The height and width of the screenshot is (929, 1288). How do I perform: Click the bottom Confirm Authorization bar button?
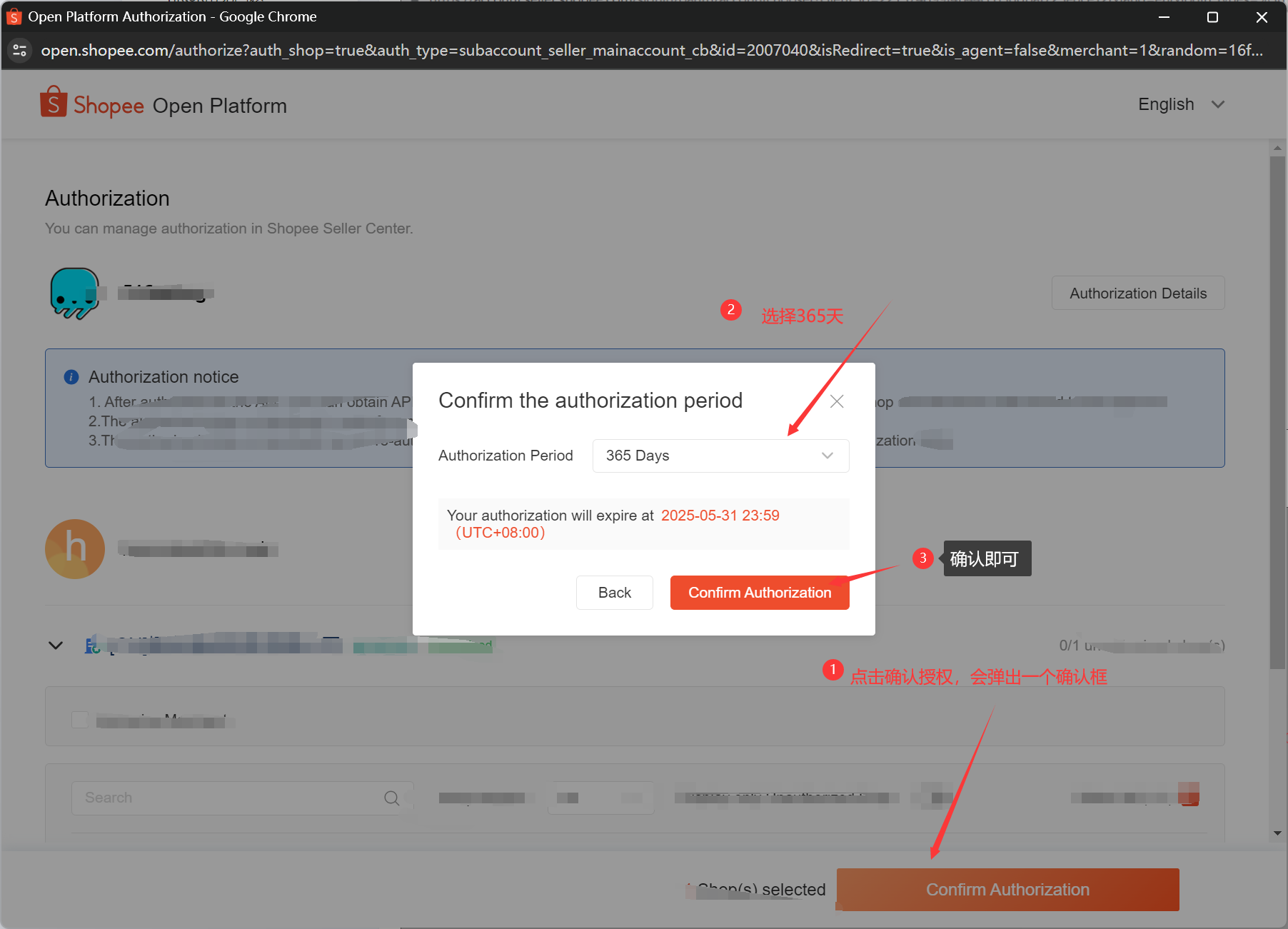[x=1007, y=890]
